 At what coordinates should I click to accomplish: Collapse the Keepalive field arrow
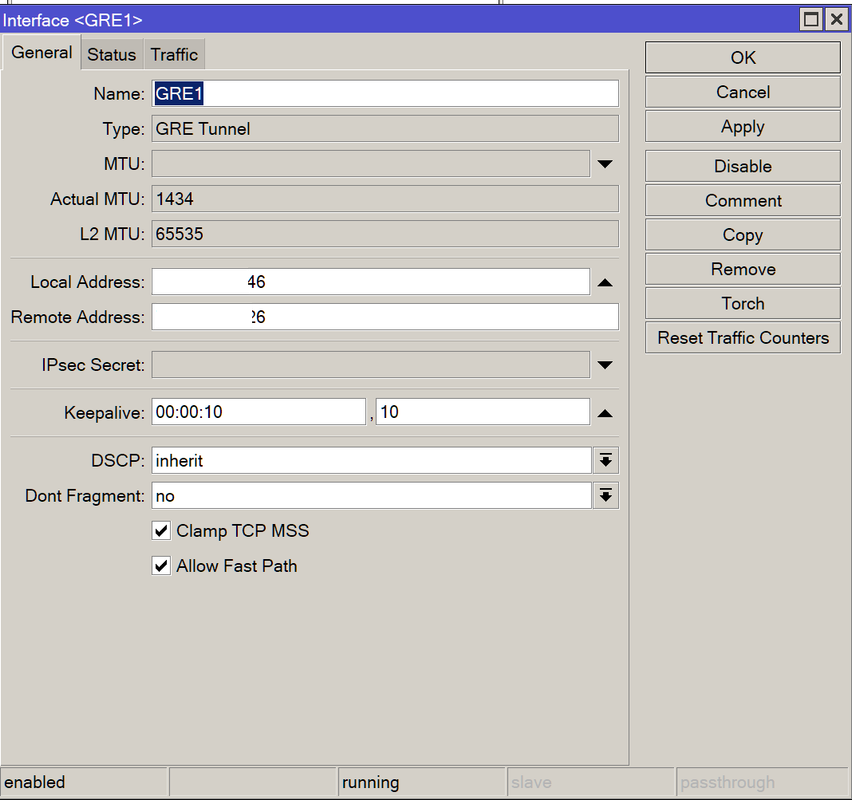coord(605,414)
